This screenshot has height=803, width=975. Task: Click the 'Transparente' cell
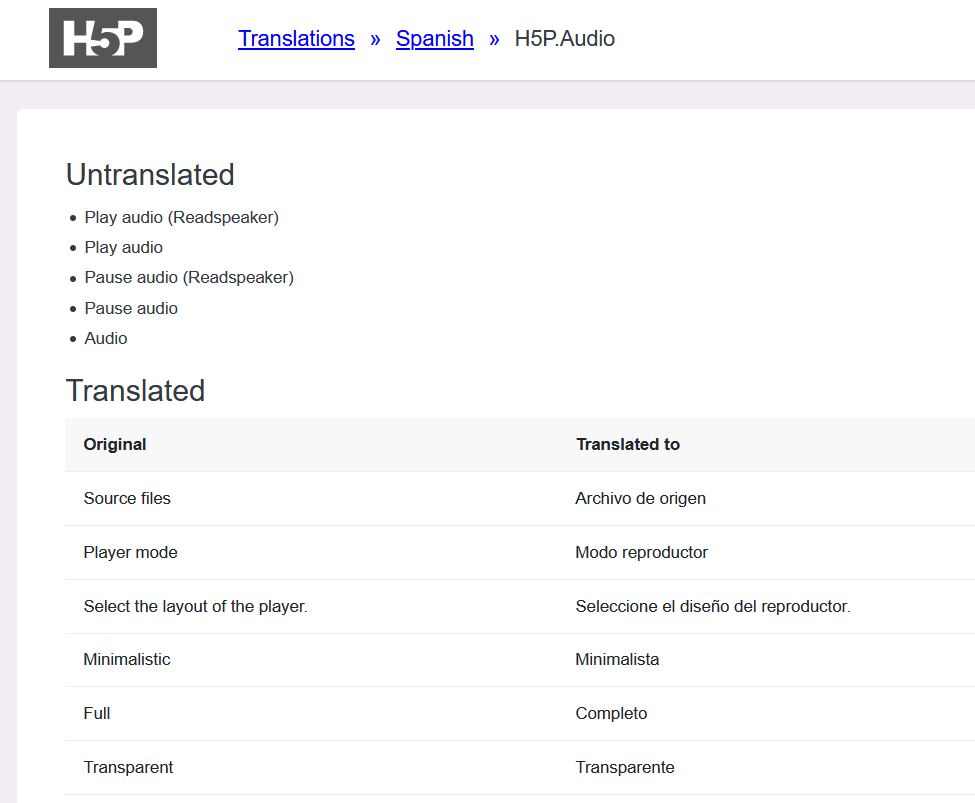[x=625, y=768]
